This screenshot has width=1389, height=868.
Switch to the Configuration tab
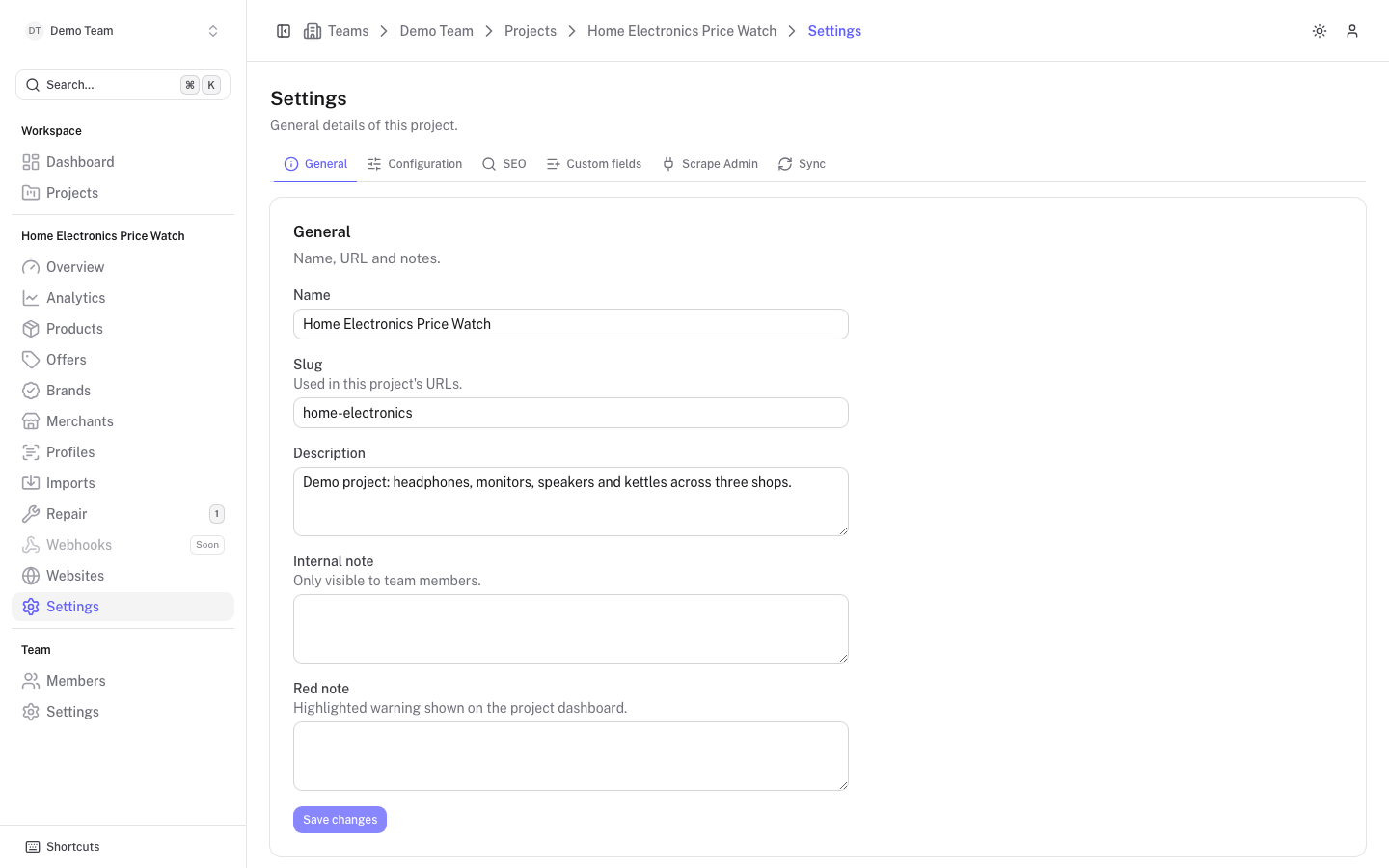415,164
